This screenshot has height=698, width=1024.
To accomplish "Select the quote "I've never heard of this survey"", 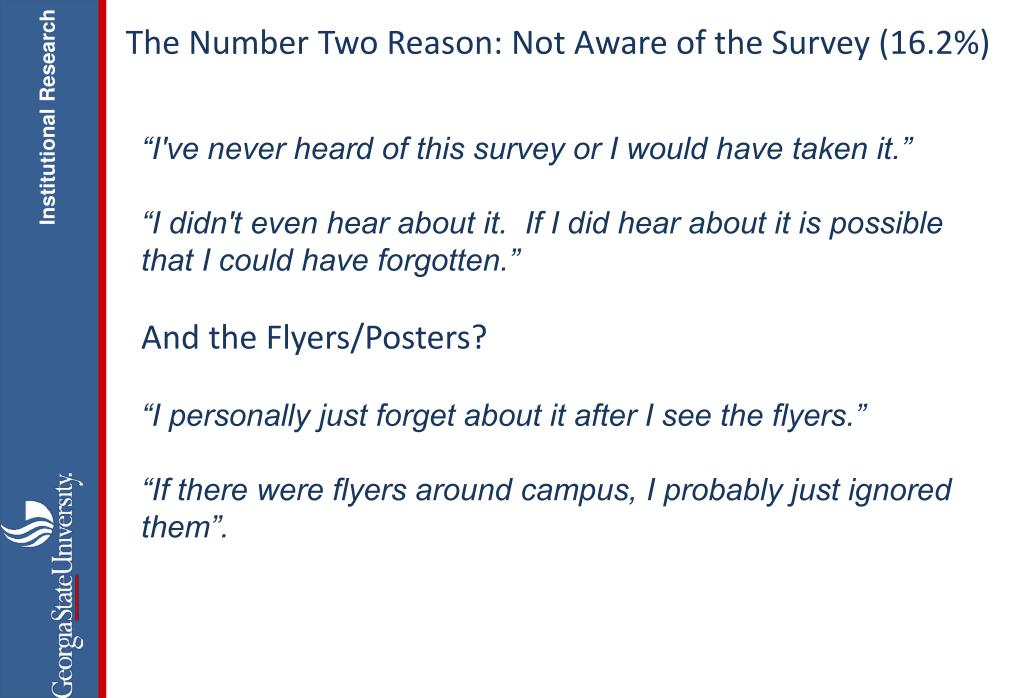I will click(526, 149).
